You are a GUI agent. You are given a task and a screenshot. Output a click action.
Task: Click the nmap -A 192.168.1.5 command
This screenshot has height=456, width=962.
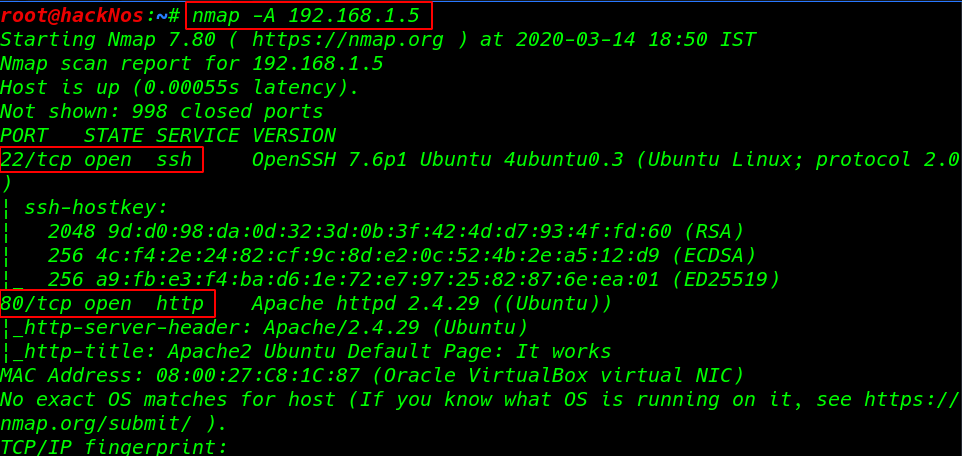tap(306, 16)
